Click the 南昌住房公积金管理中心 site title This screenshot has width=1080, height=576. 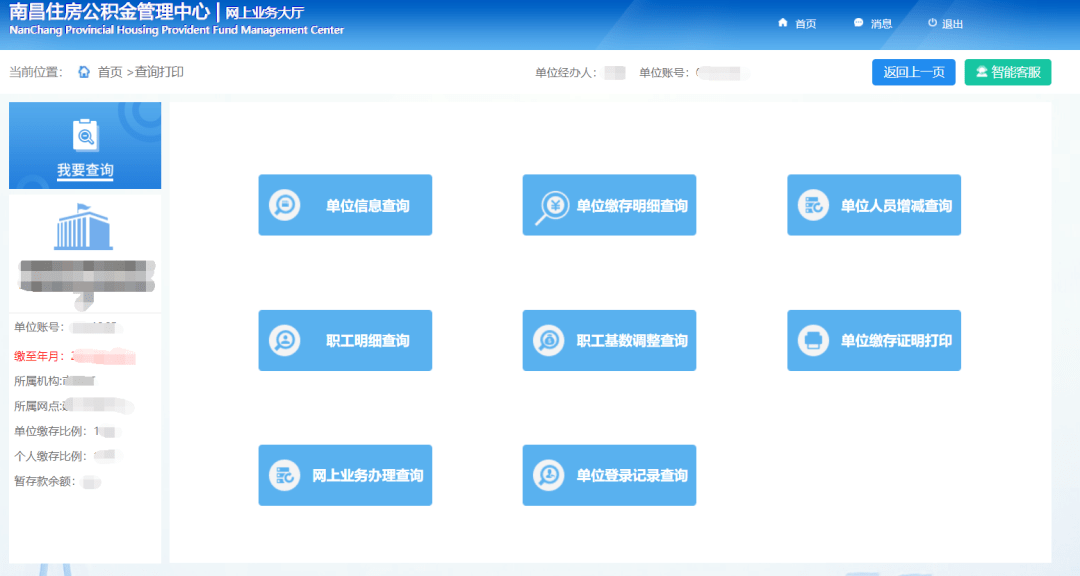point(110,12)
